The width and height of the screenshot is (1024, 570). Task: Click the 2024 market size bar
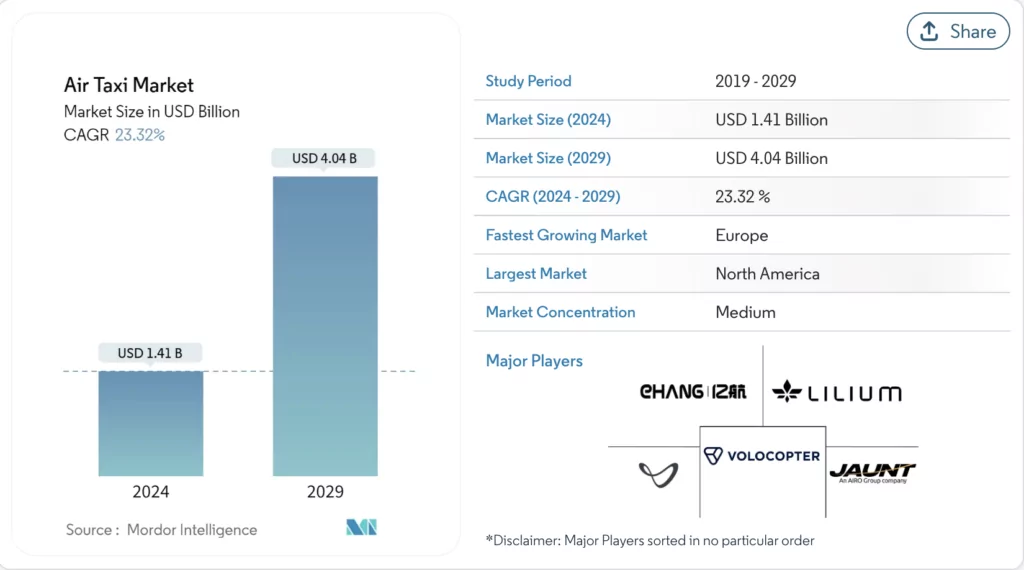(x=150, y=423)
